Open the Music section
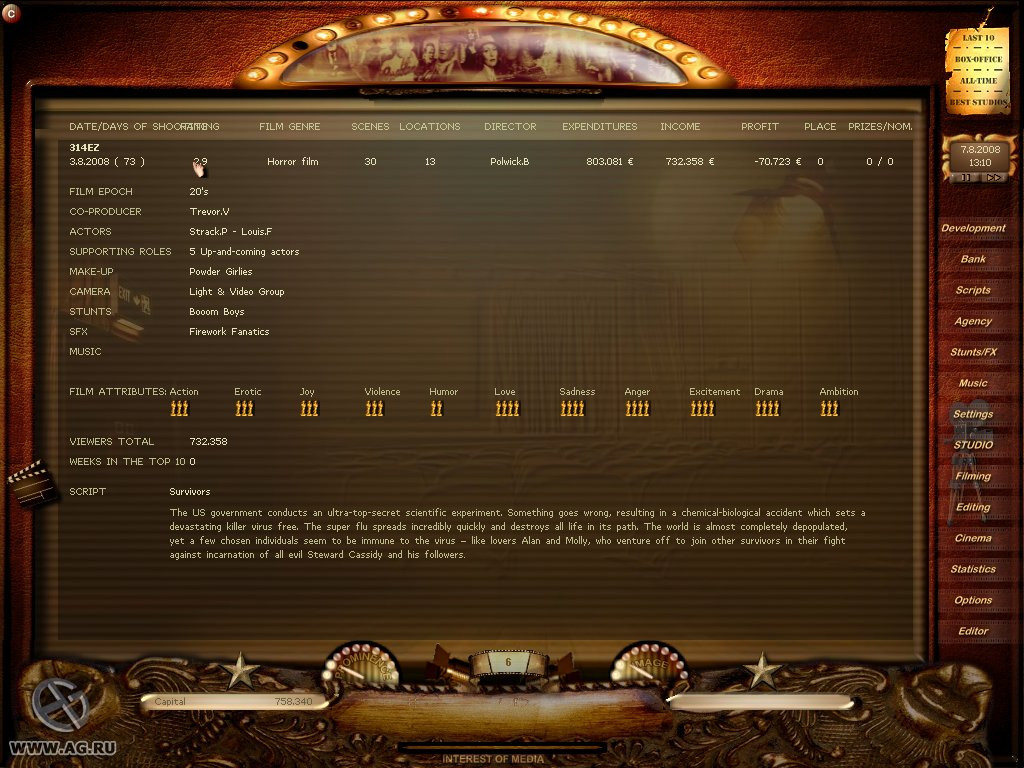This screenshot has width=1024, height=768. click(x=973, y=383)
